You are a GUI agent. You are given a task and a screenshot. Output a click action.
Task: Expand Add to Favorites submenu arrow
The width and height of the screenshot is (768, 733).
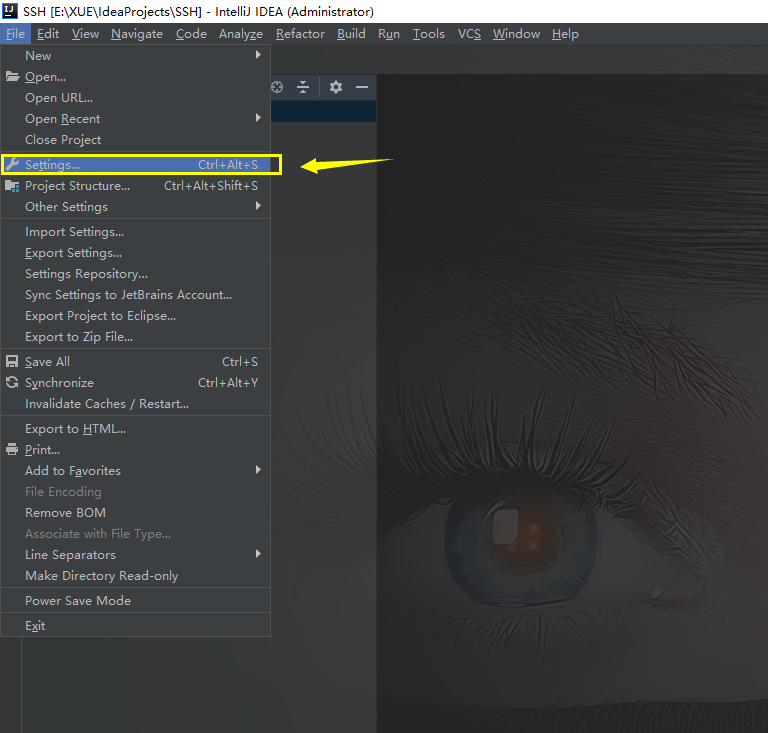pyautogui.click(x=258, y=470)
